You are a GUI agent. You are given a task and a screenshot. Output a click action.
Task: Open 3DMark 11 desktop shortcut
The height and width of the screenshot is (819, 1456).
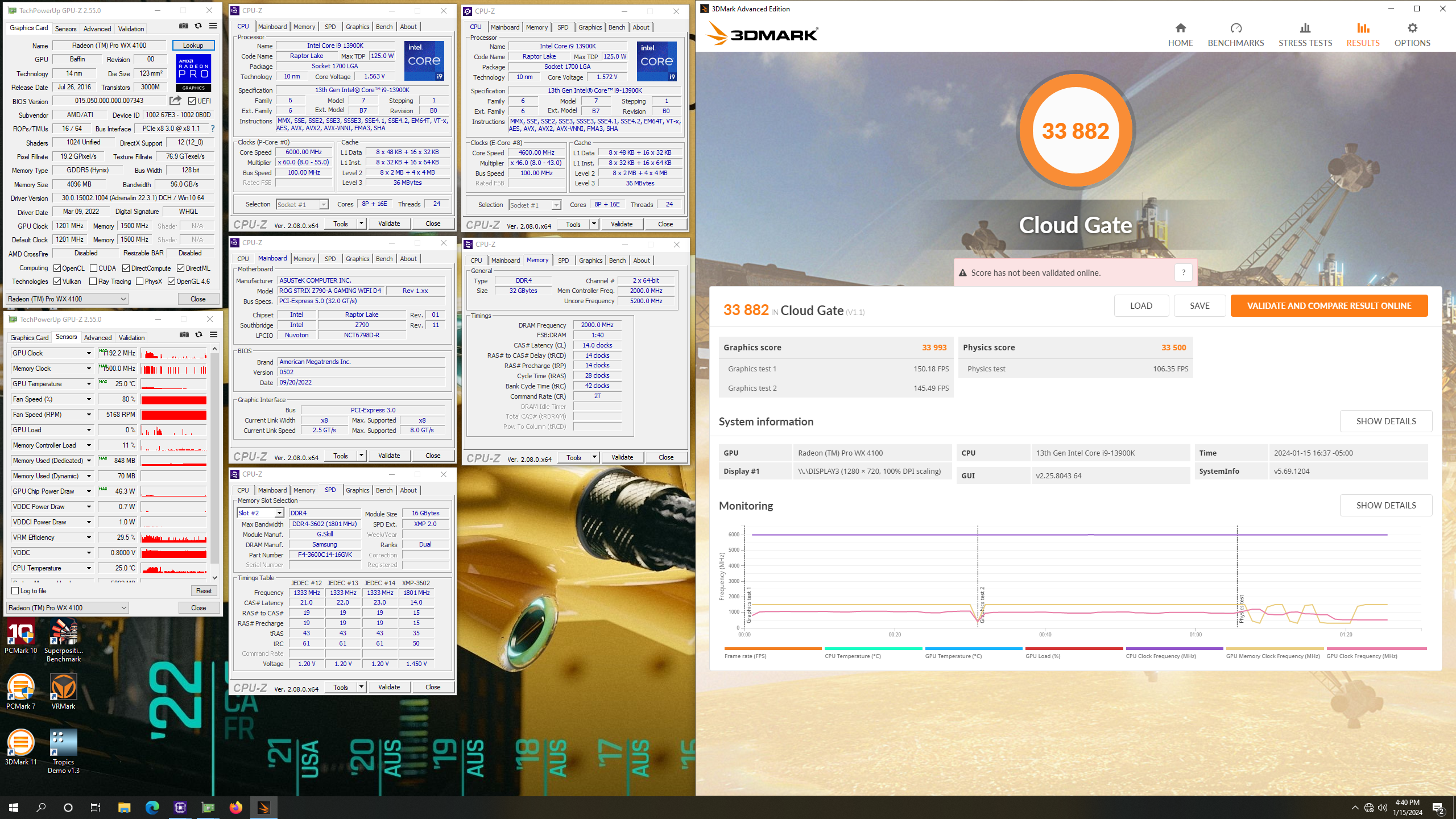tap(21, 747)
